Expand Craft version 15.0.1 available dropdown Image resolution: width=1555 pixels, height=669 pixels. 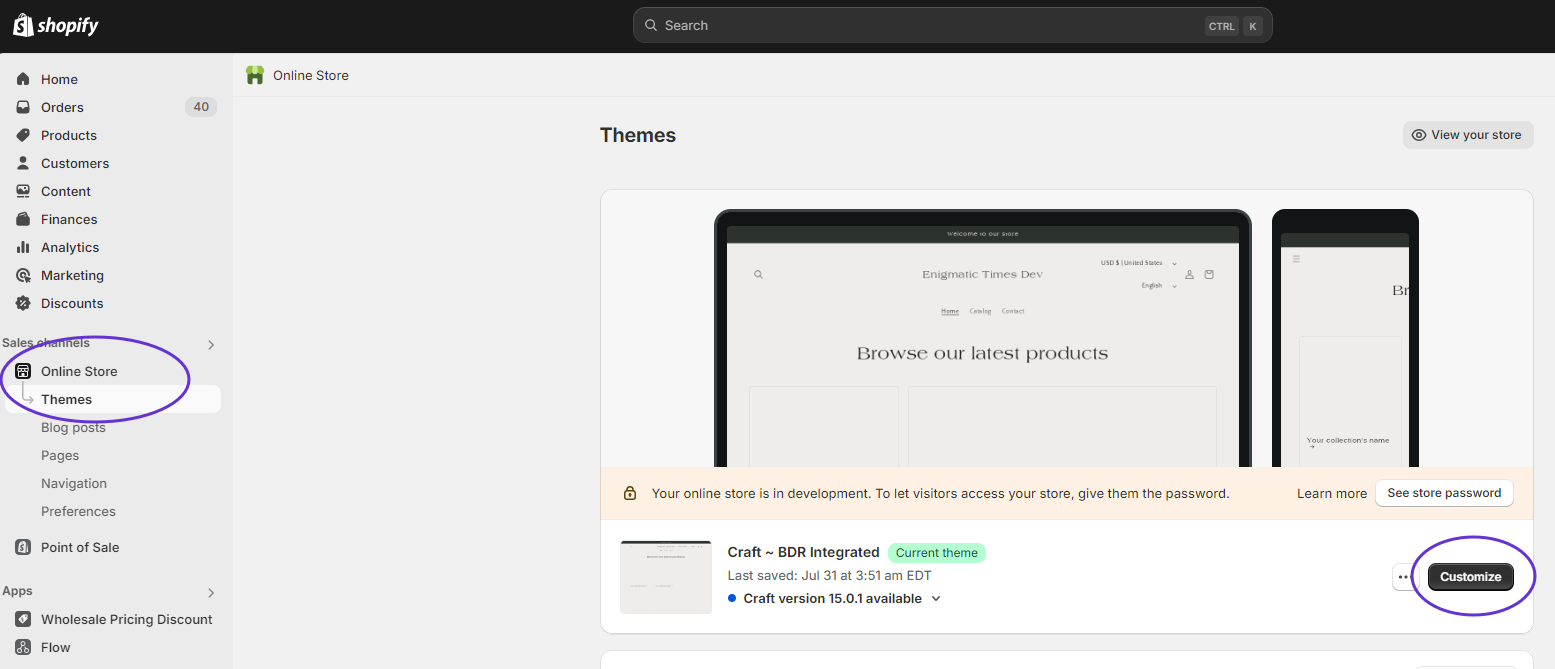(x=936, y=599)
